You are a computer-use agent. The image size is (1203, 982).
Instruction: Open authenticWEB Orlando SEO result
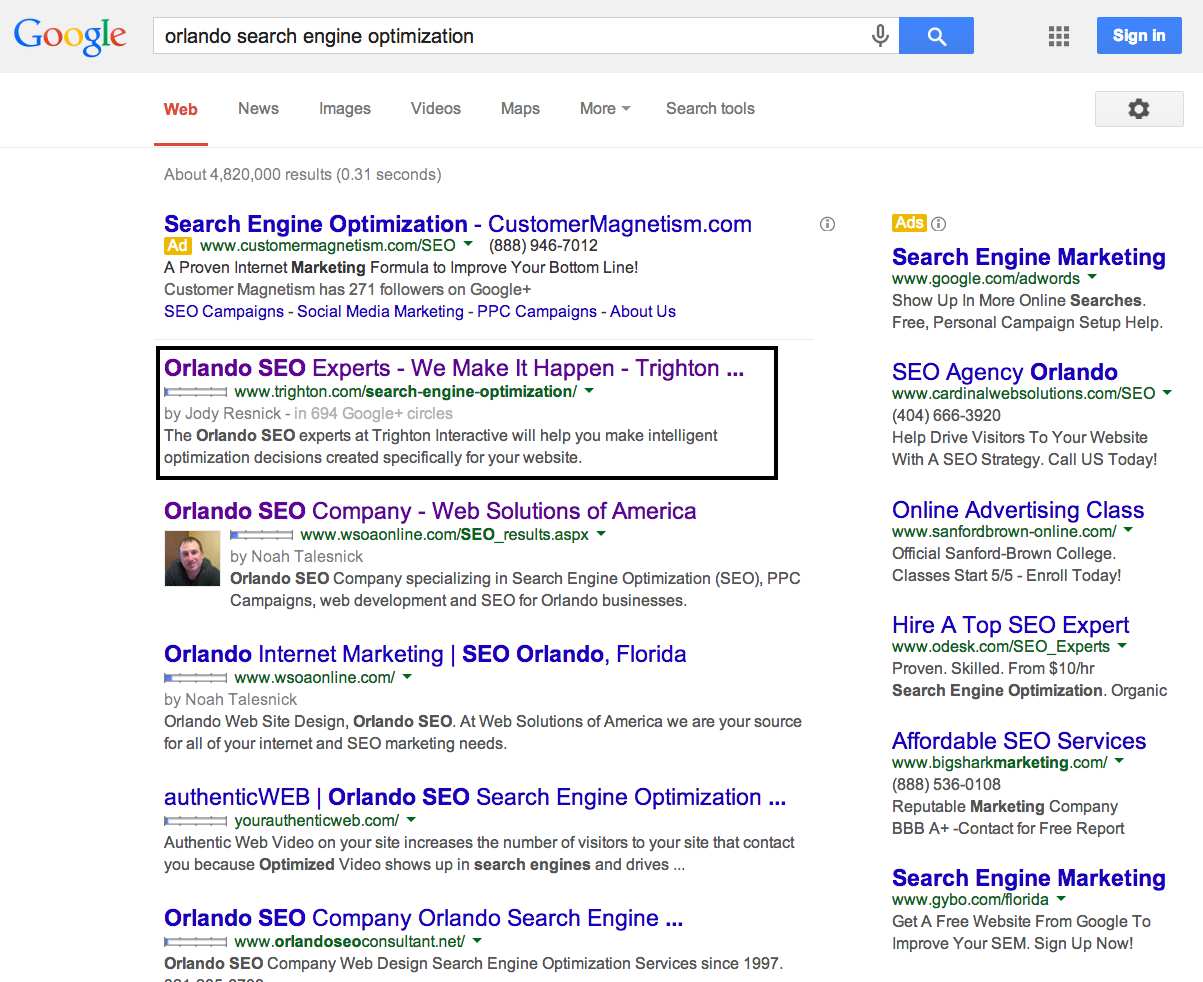[475, 797]
